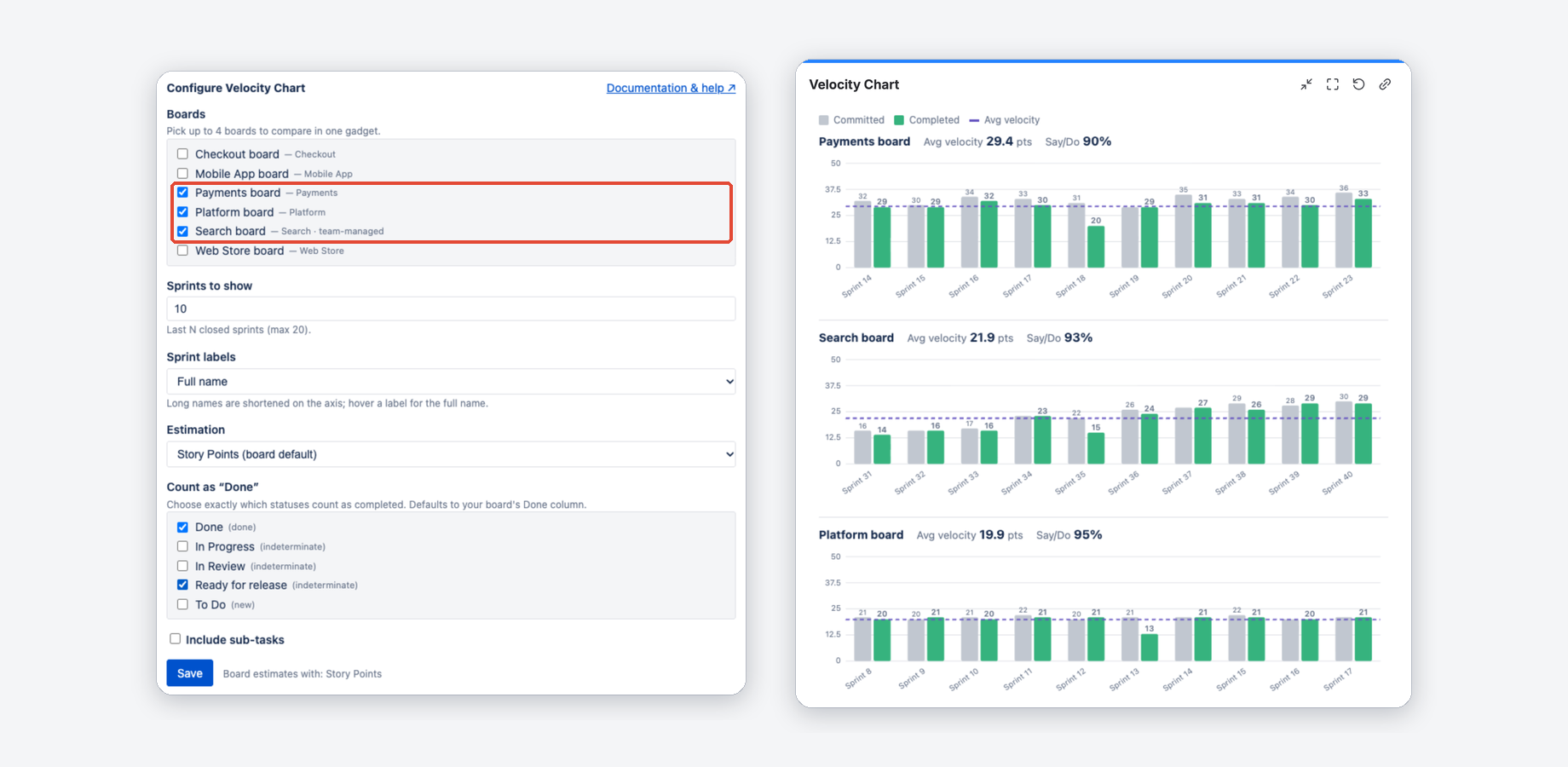Viewport: 1568px width, 767px height.
Task: Expand Velocity Chart to fullscreen
Action: tap(1333, 84)
